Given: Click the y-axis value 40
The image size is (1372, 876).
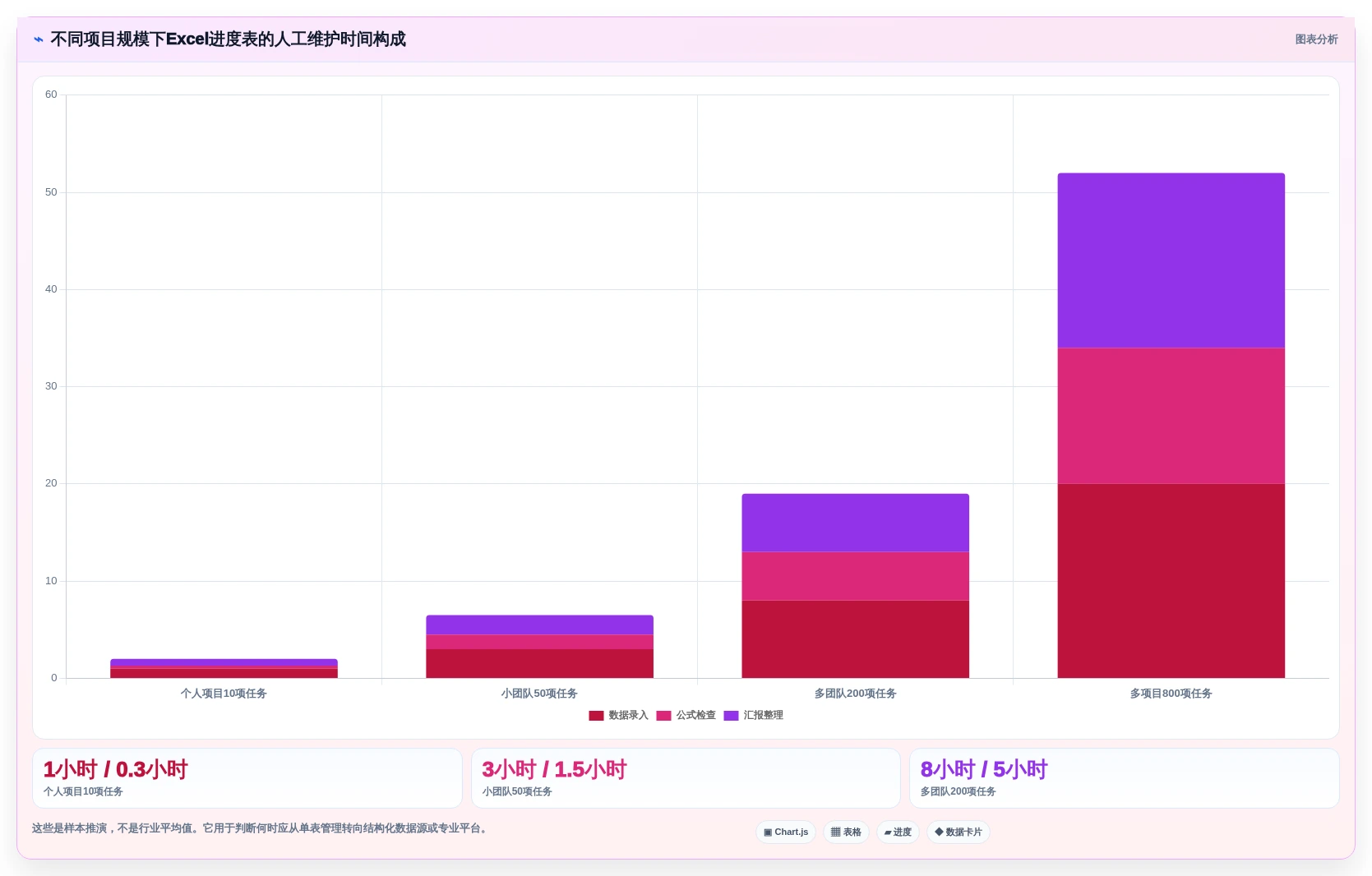Looking at the screenshot, I should (x=51, y=289).
